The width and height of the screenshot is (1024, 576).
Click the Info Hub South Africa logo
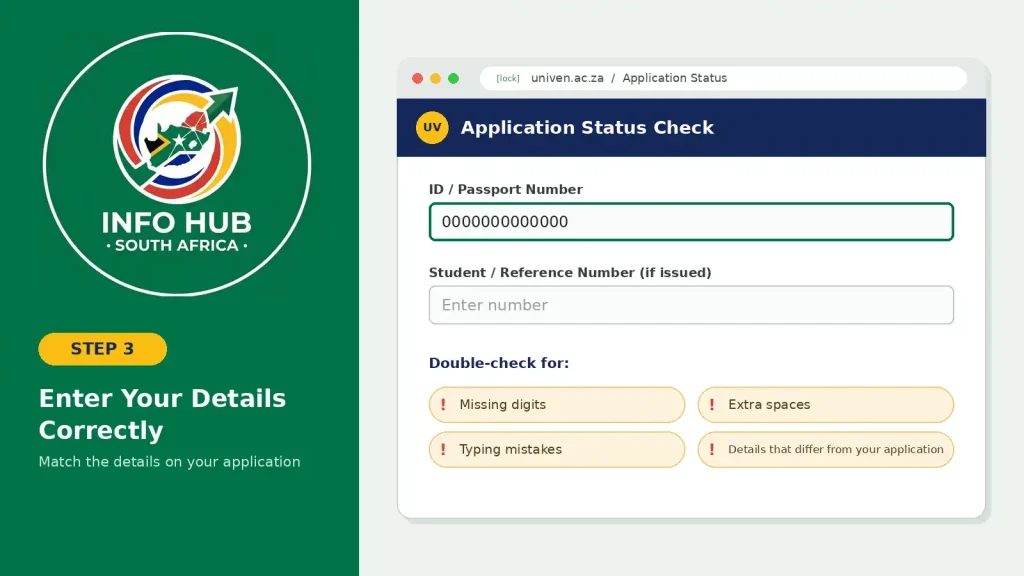point(177,164)
